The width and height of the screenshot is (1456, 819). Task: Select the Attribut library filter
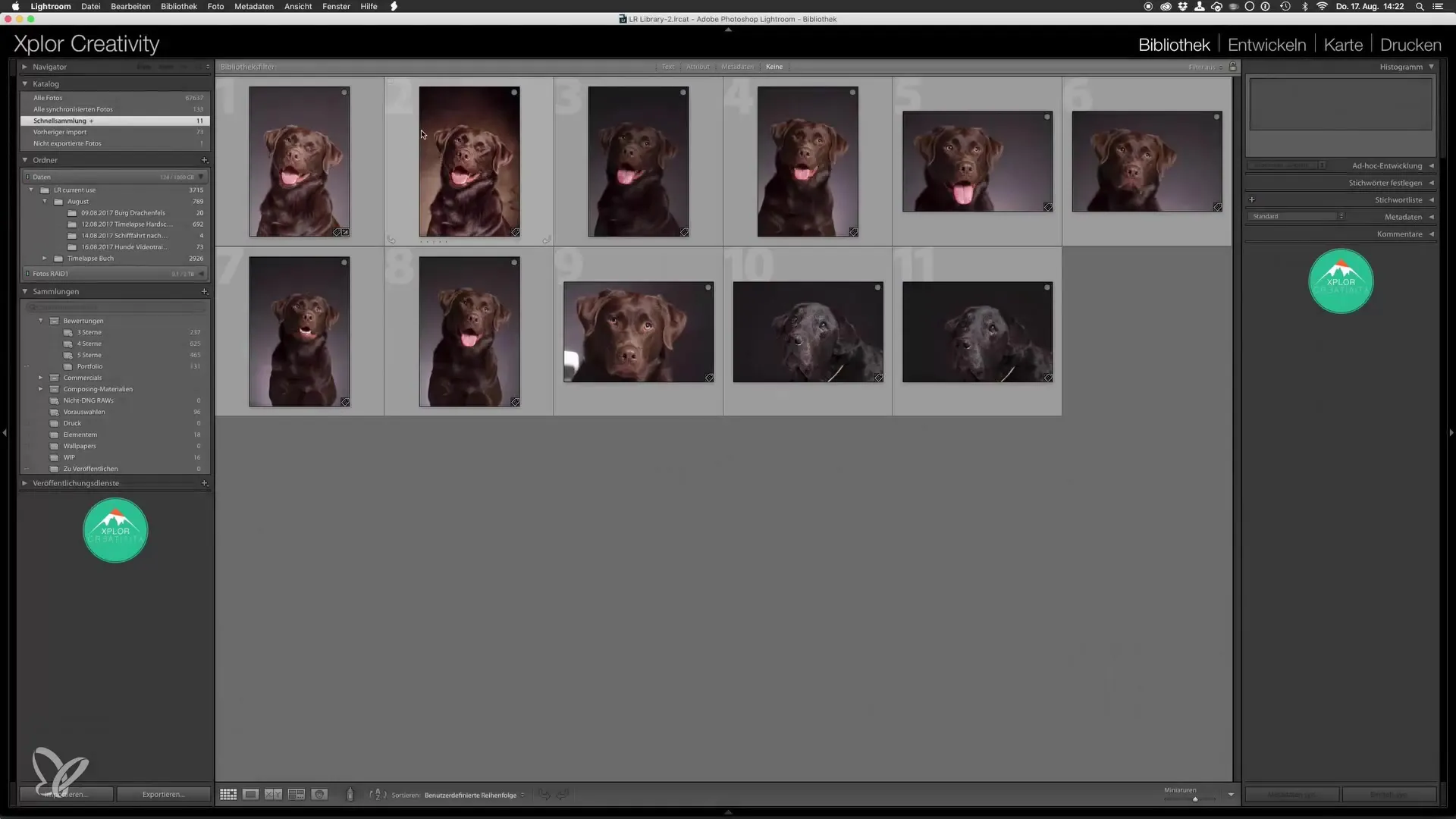pos(698,67)
